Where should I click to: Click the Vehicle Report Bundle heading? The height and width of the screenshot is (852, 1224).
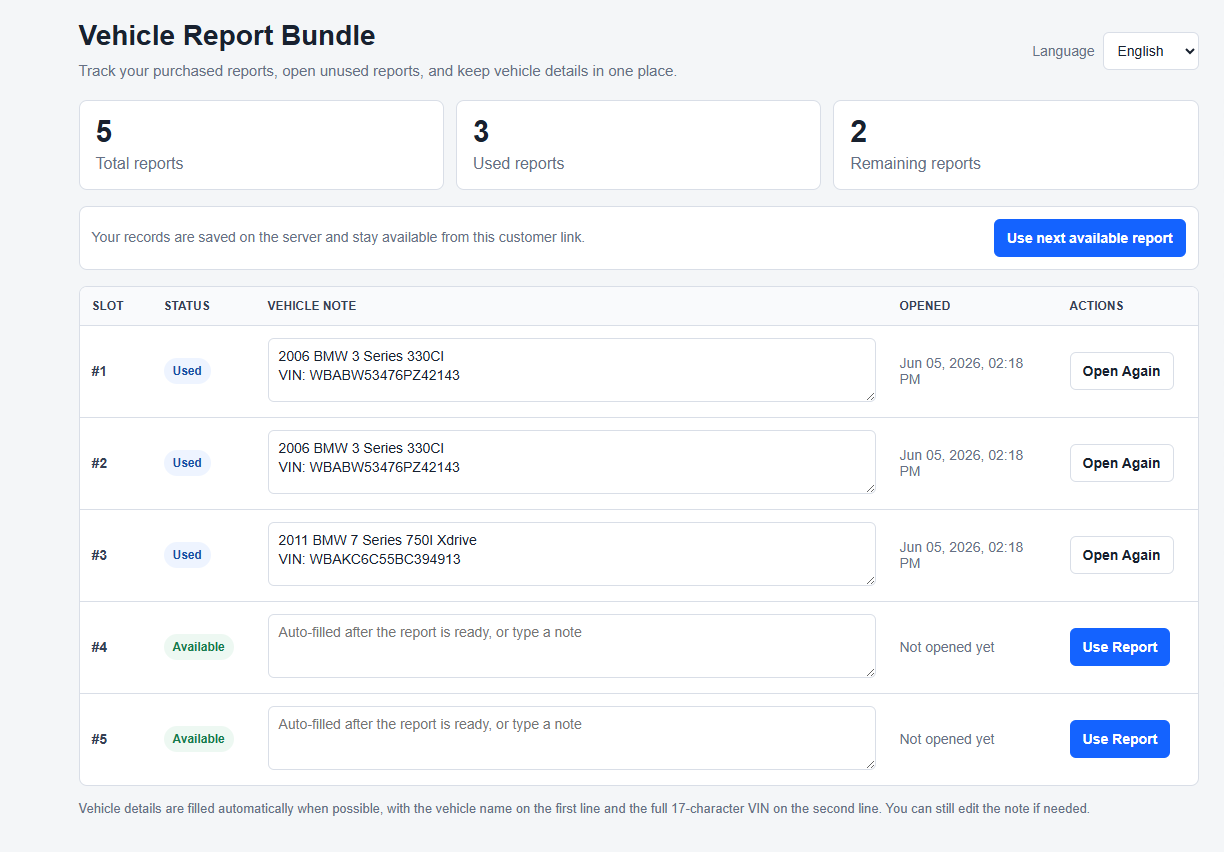coord(227,36)
